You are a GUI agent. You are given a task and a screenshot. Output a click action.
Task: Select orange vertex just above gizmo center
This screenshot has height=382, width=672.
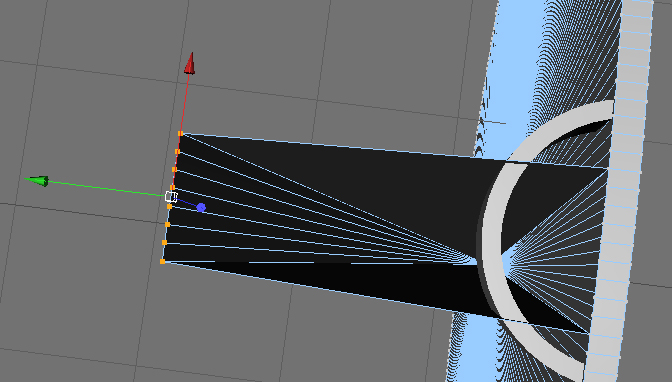pos(172,188)
